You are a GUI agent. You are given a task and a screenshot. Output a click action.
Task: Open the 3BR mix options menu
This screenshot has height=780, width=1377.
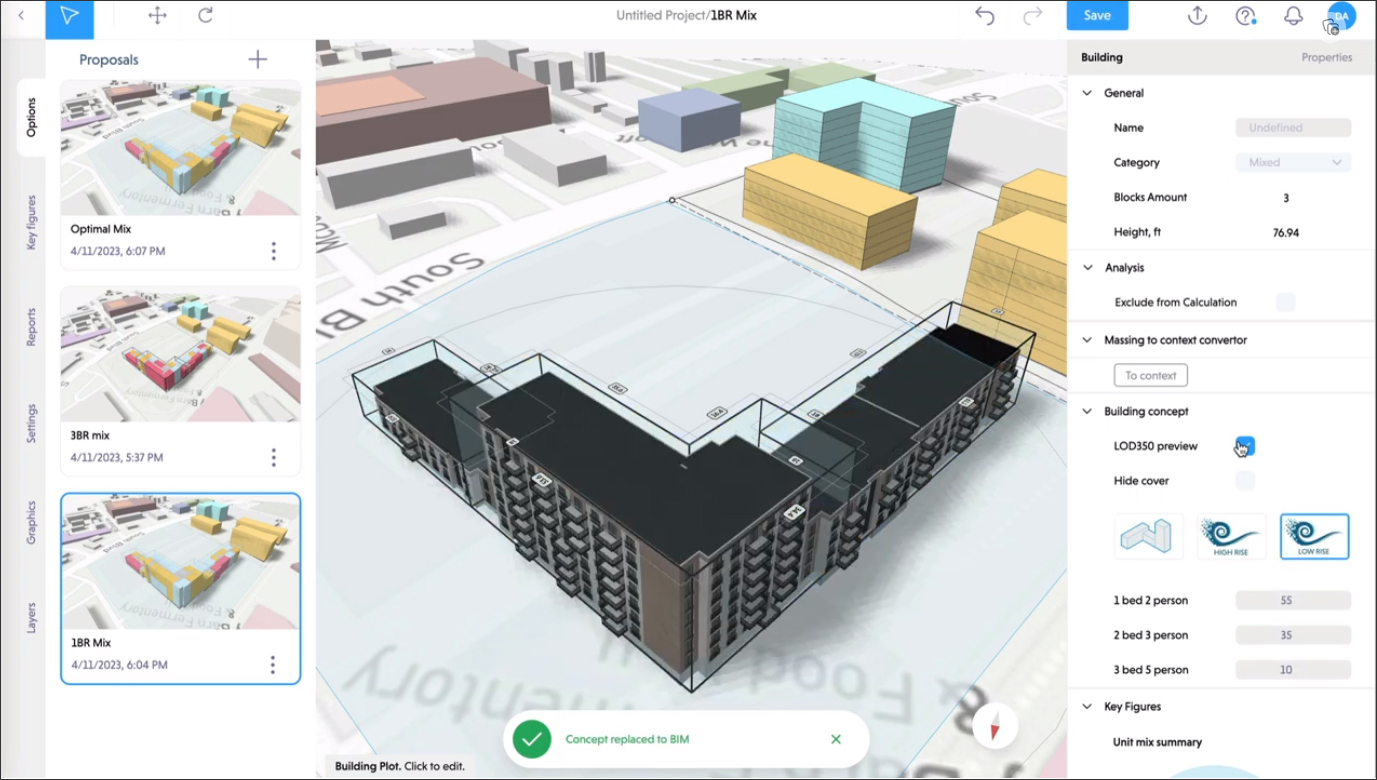tap(274, 457)
